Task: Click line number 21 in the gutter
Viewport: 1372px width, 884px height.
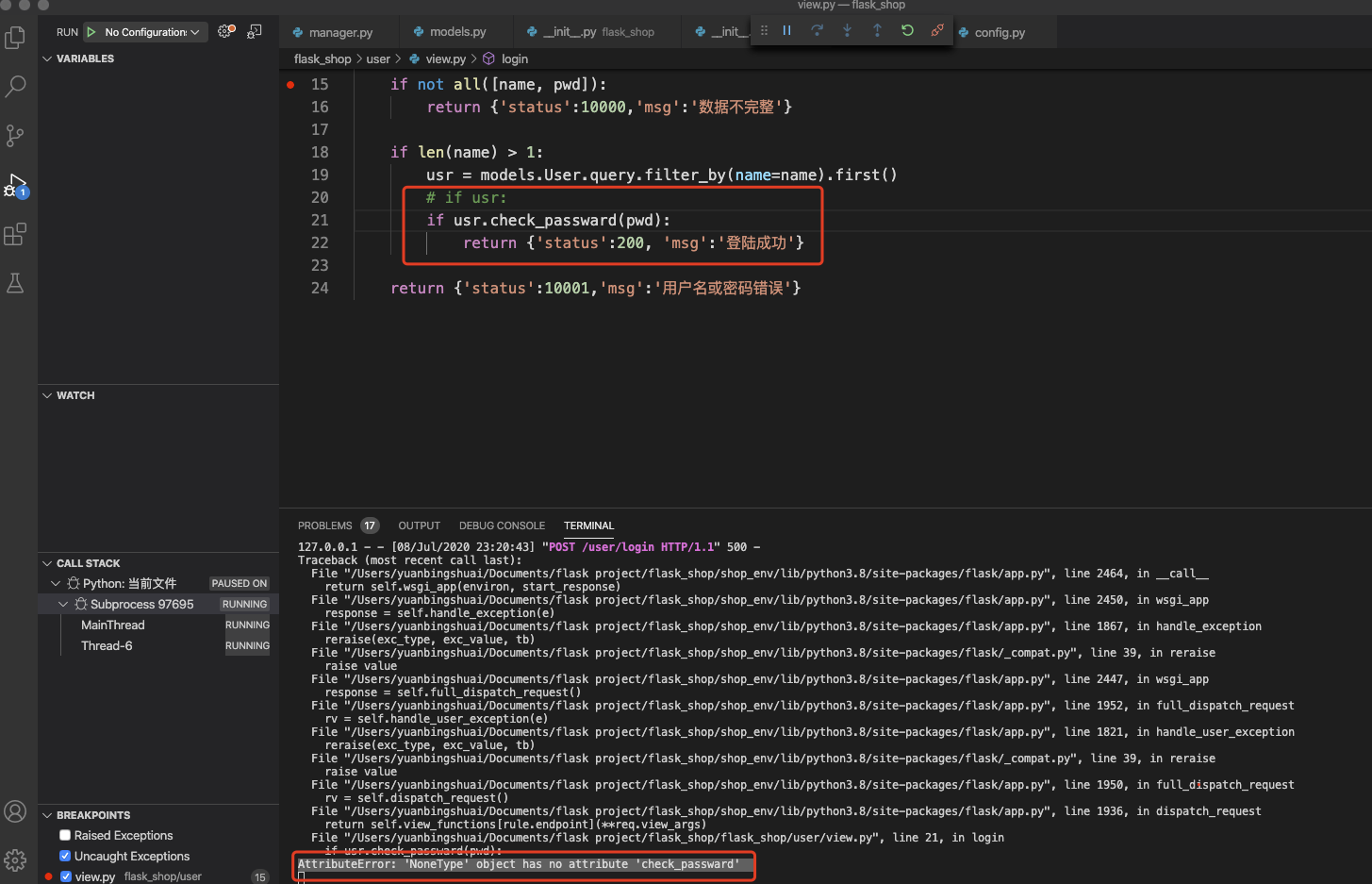Action: point(320,221)
